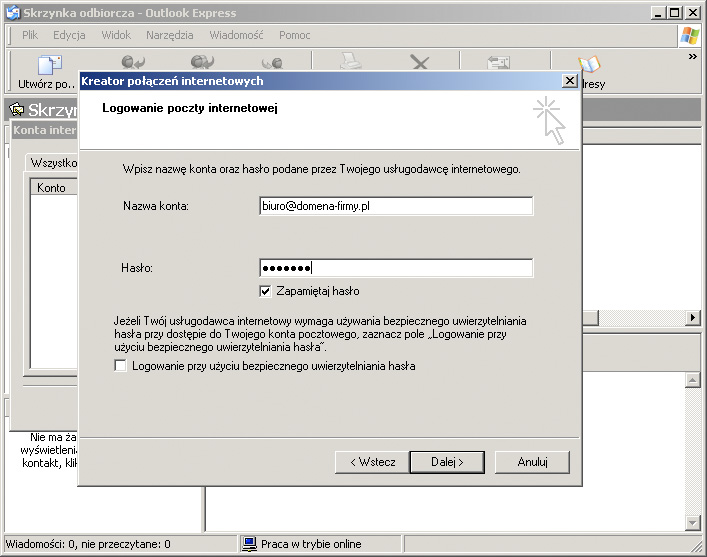Select the Wszystko tab in Konta internetowe
The image size is (707, 557).
pyautogui.click(x=53, y=162)
